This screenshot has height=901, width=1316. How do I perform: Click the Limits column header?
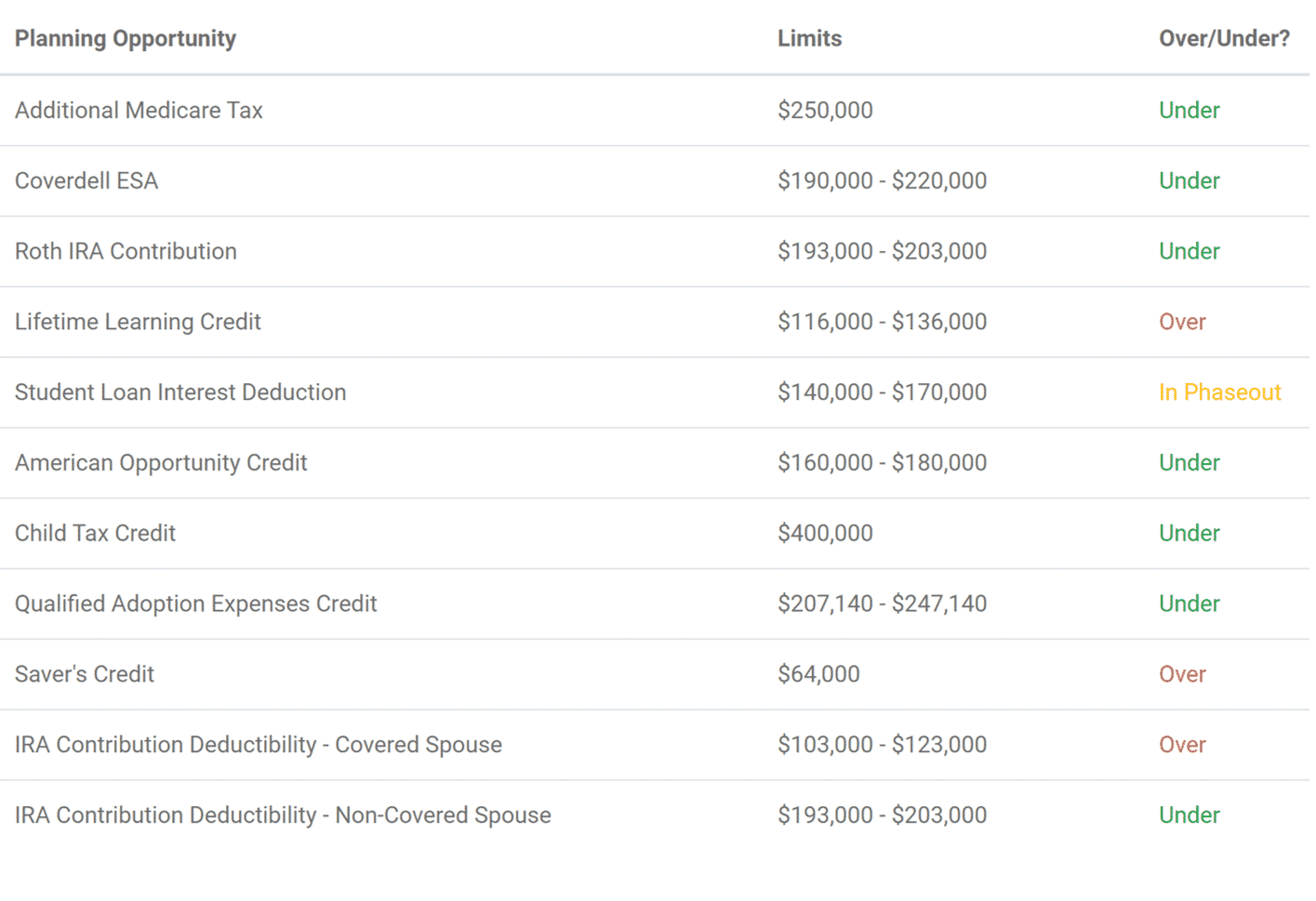[x=809, y=38]
